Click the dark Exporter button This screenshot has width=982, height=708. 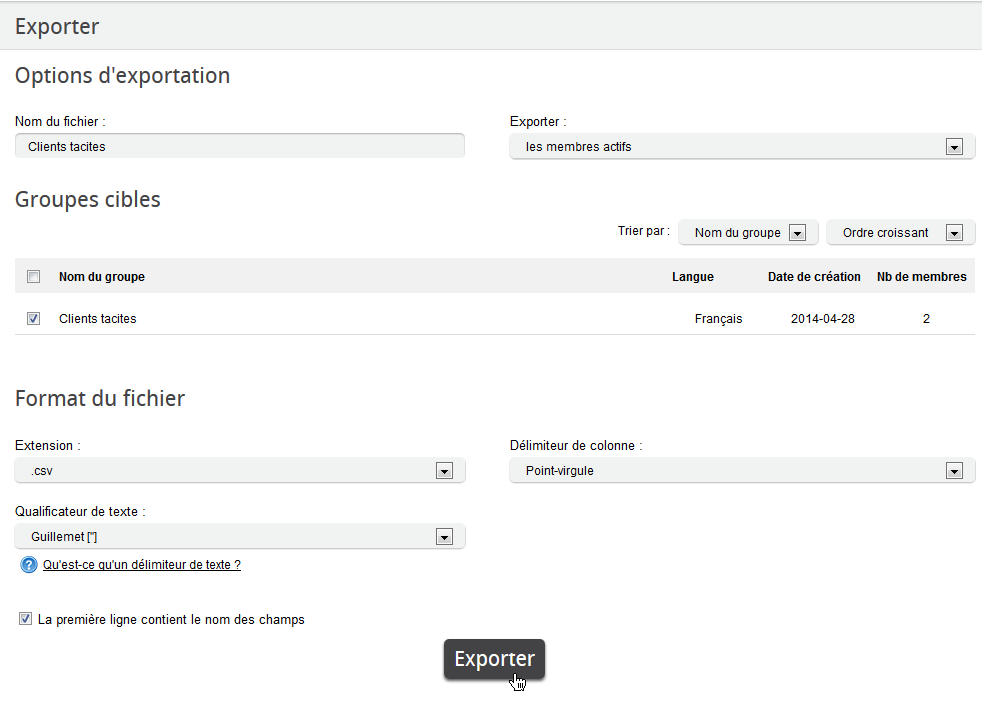point(494,659)
